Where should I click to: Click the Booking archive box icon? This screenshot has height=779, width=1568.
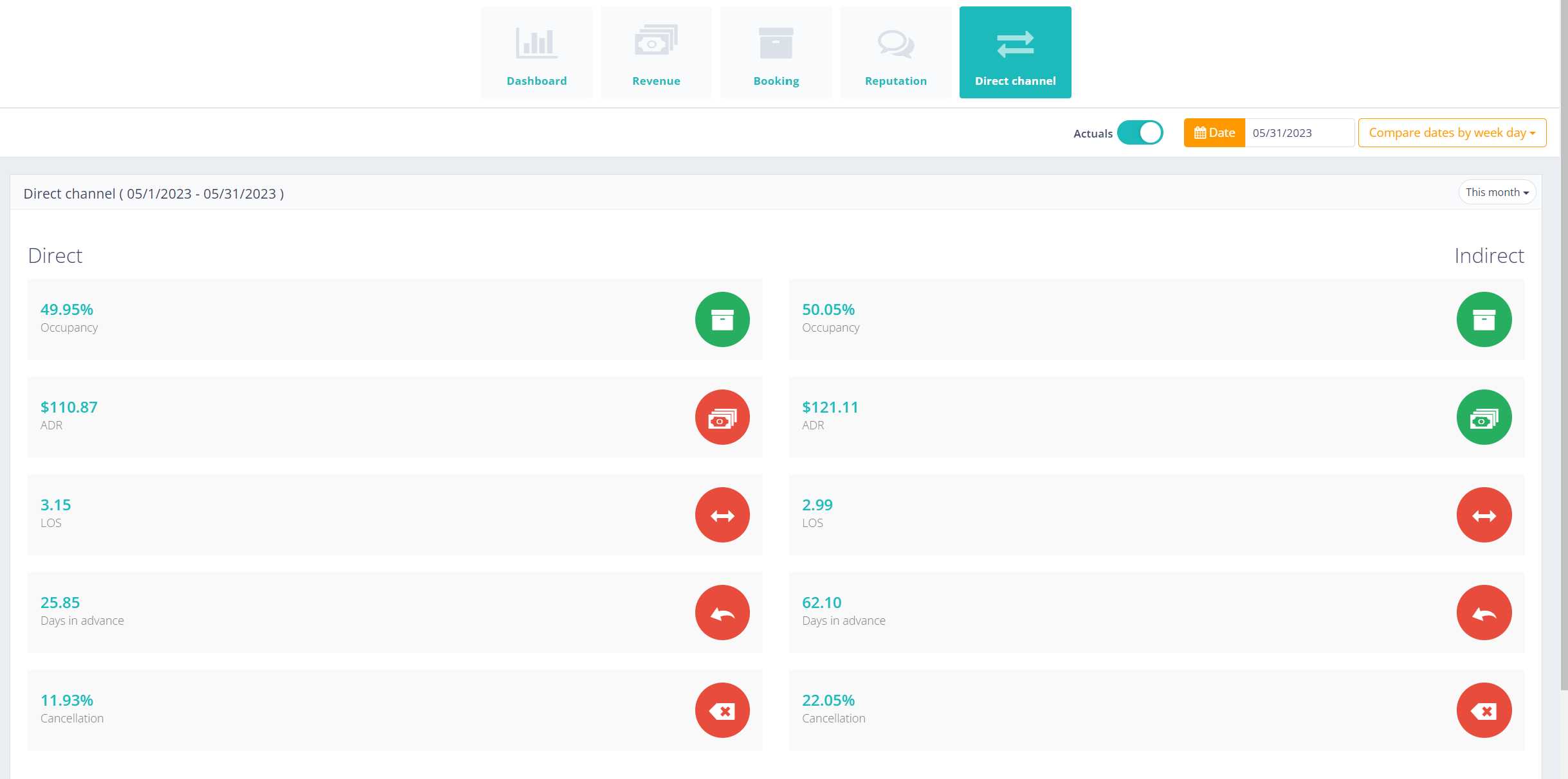[x=776, y=43]
